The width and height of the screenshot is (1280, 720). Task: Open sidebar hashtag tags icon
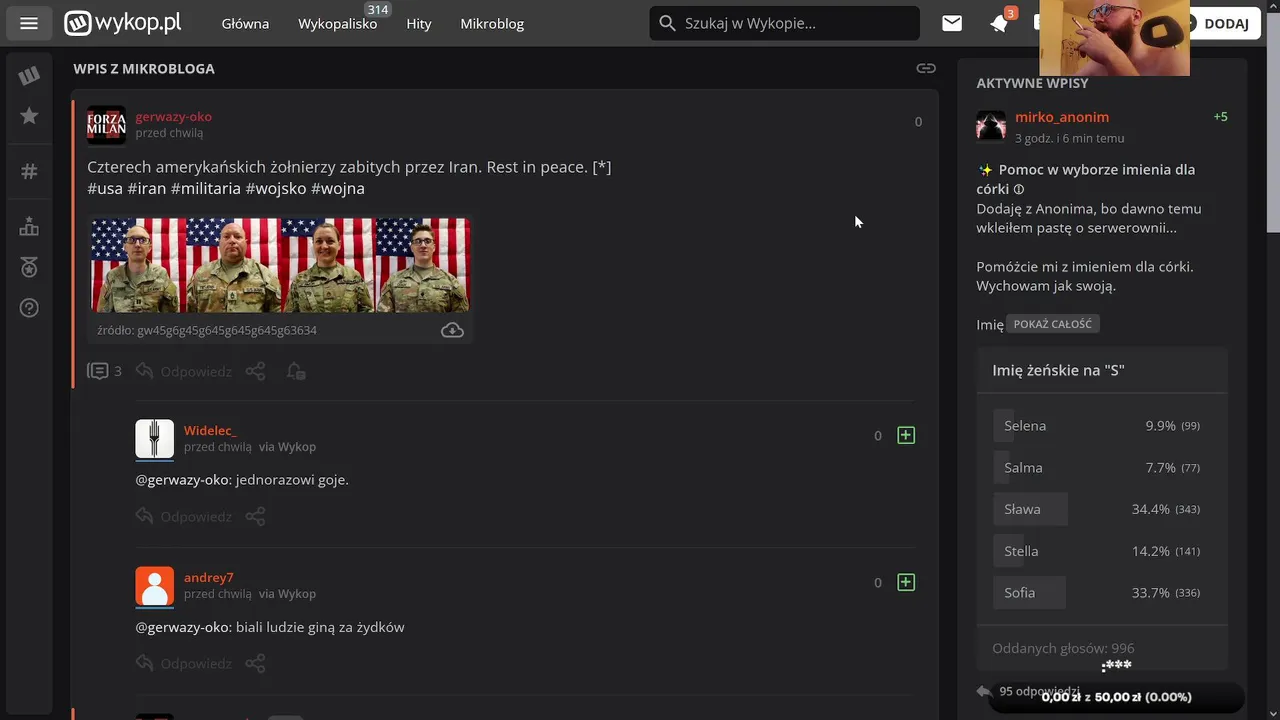[x=29, y=171]
